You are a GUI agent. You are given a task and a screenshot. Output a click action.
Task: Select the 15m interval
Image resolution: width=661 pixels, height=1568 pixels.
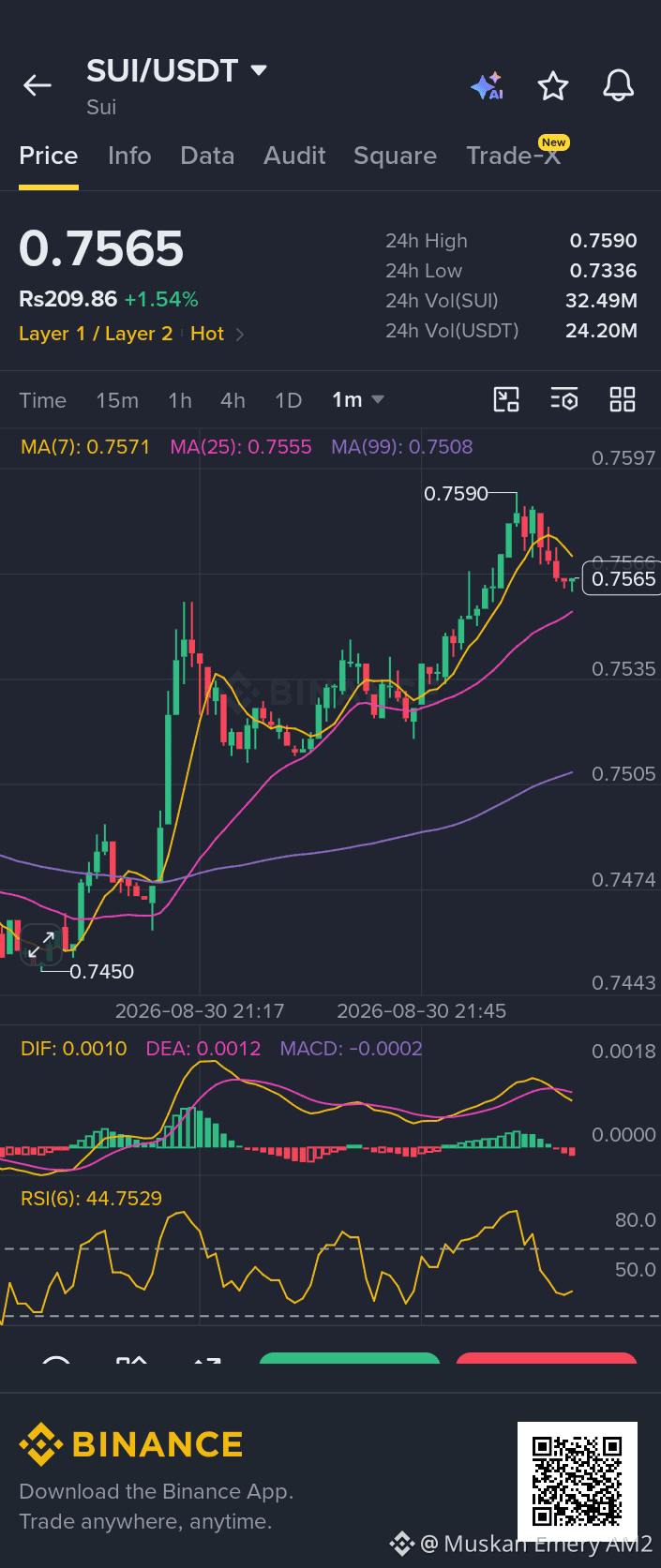pos(117,400)
